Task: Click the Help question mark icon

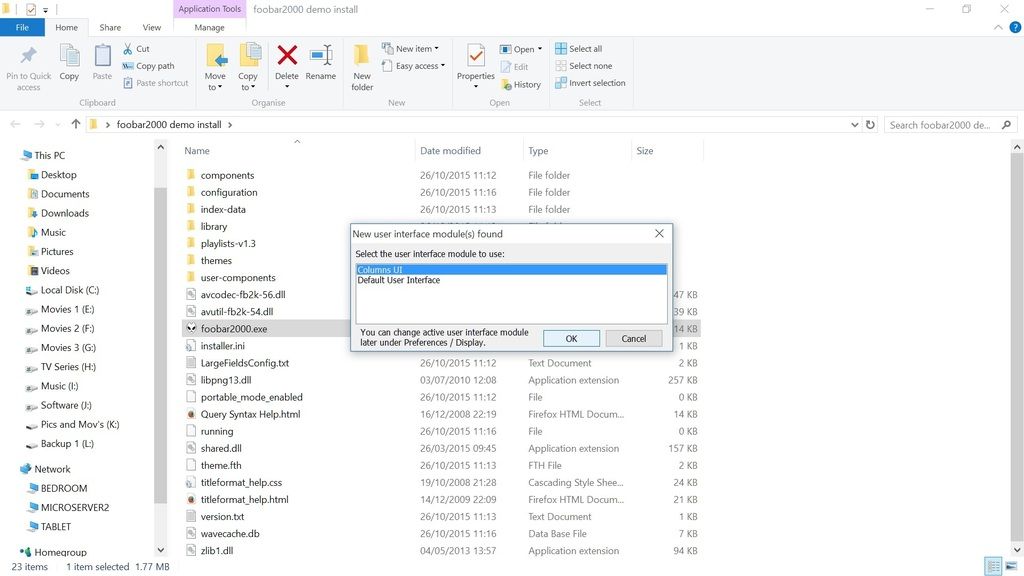Action: 1016,27
